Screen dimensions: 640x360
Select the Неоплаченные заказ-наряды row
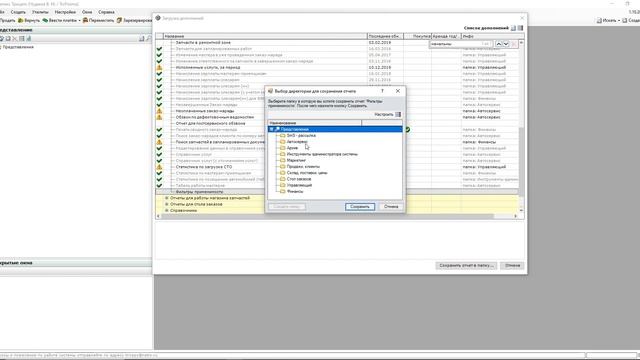[337, 111]
